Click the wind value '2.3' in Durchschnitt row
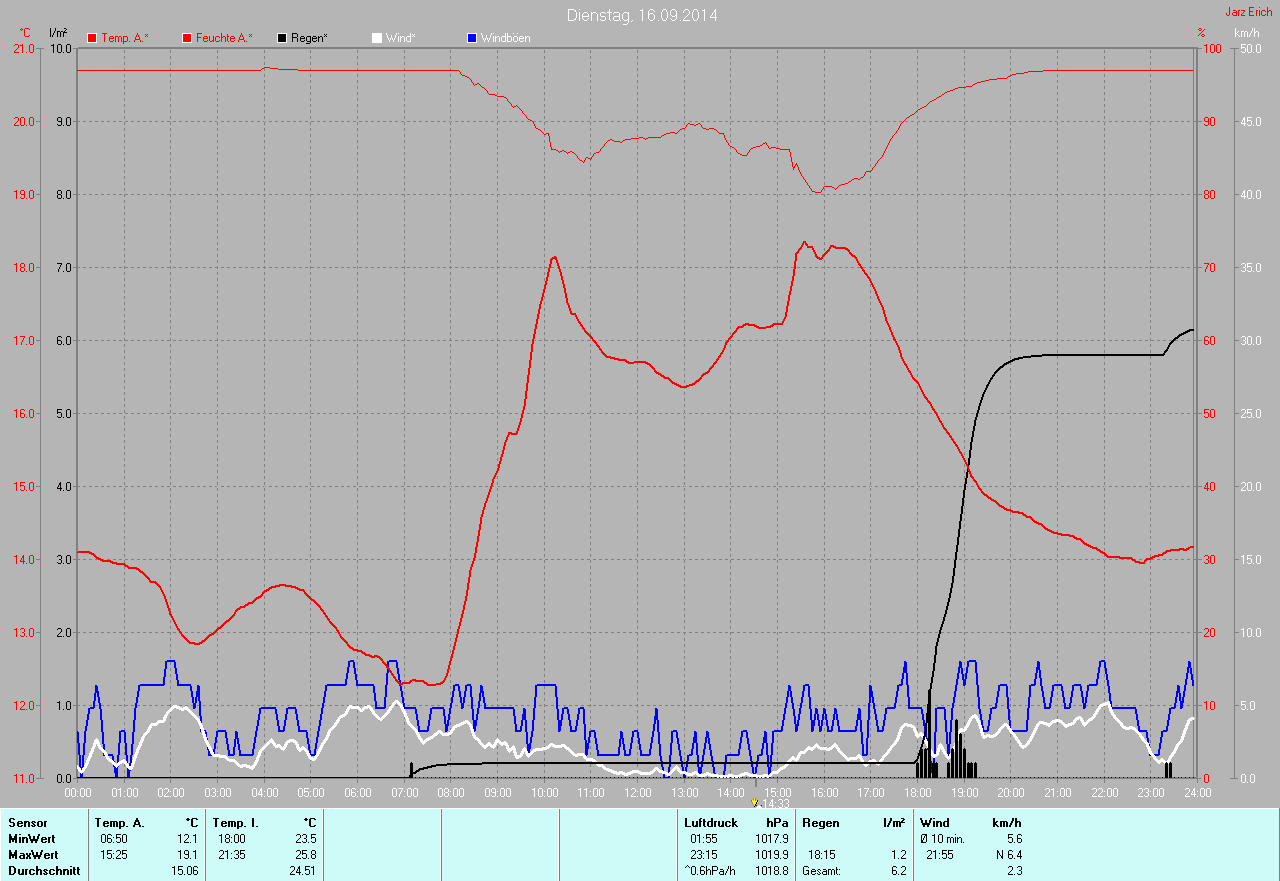Screen dimensions: 1280x881 point(1014,871)
